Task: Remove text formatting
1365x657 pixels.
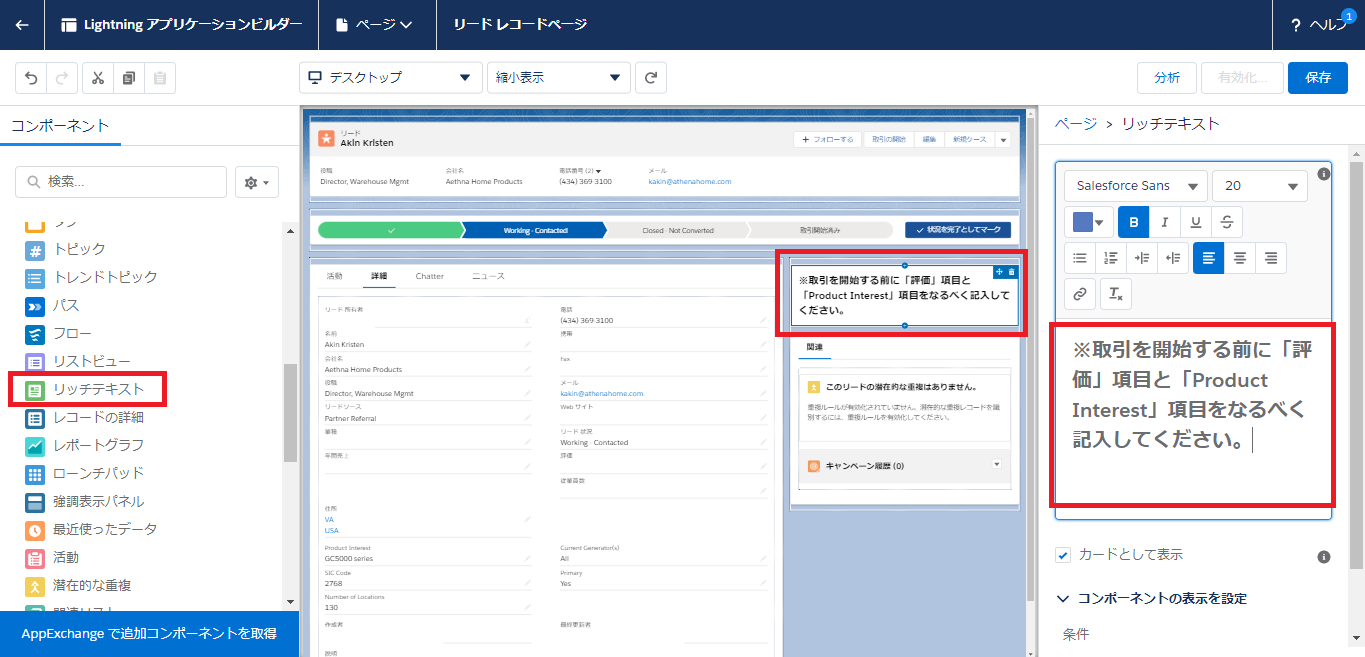Action: [x=1116, y=294]
